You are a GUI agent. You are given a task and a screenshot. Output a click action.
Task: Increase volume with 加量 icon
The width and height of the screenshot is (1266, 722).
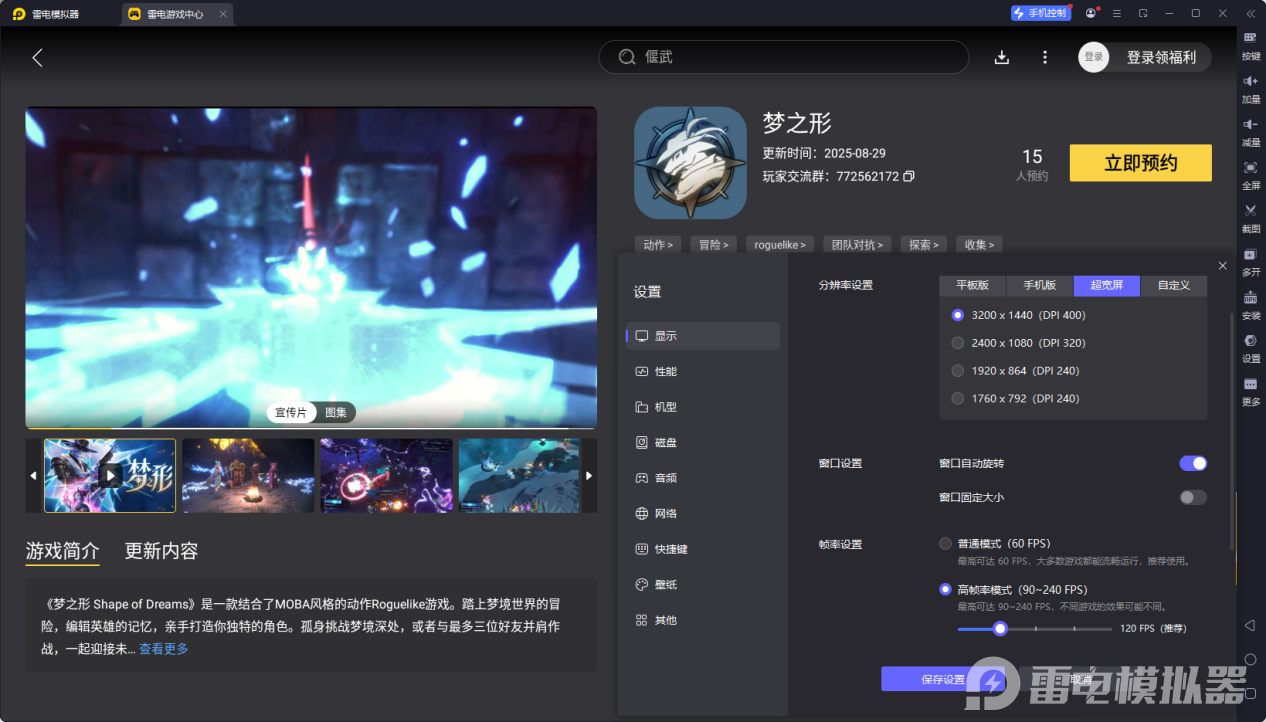[x=1250, y=89]
